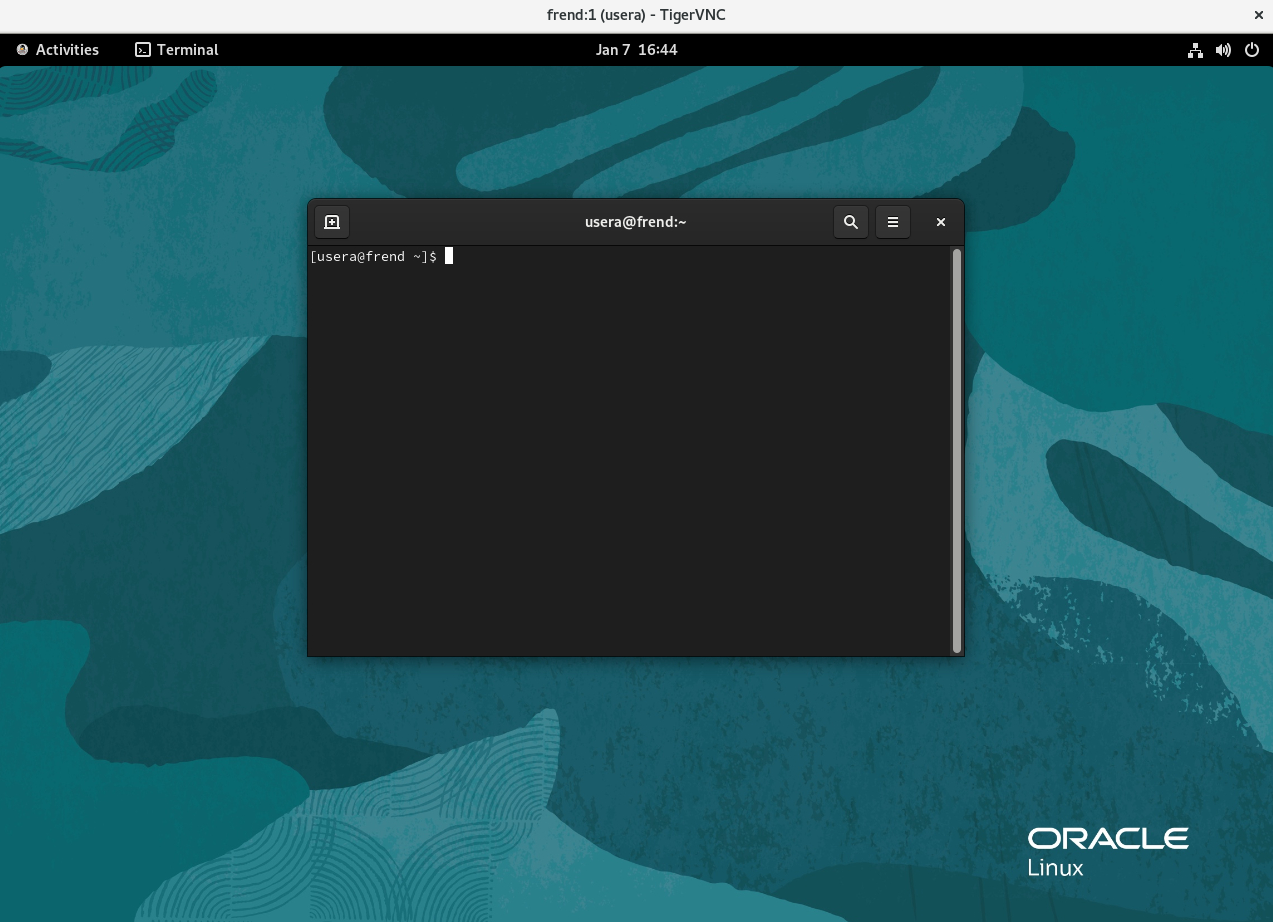Click the Activities icon in the top bar

tap(23, 50)
